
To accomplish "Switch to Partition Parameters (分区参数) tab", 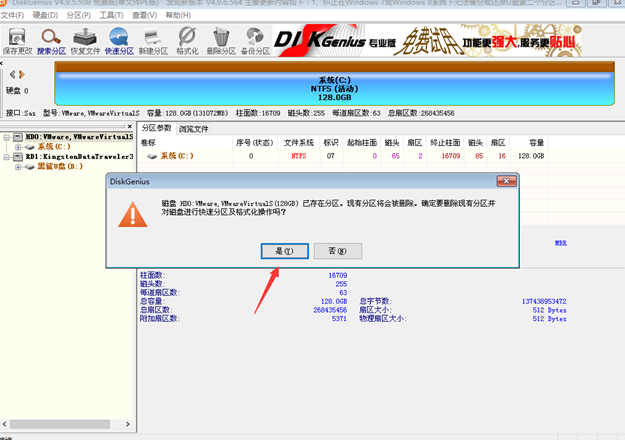I will (156, 128).
